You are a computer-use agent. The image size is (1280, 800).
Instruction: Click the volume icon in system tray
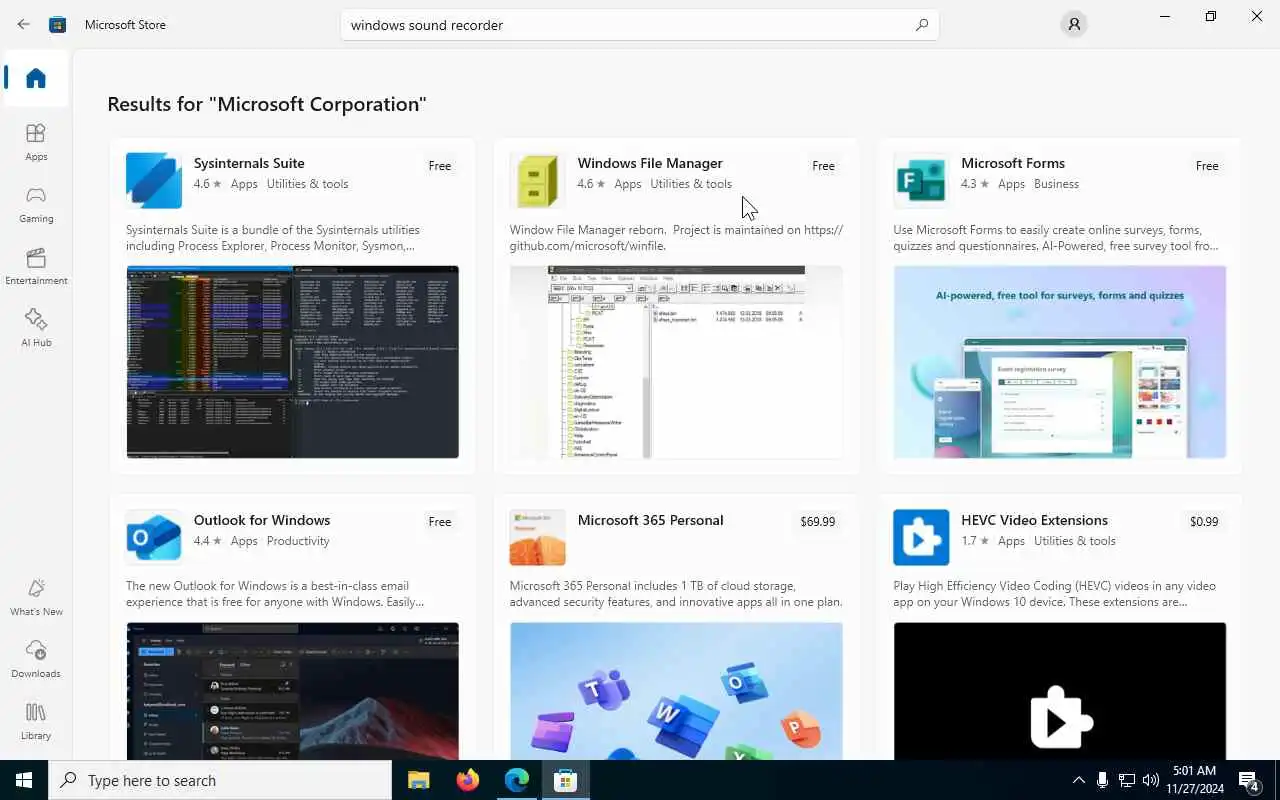tap(1151, 780)
